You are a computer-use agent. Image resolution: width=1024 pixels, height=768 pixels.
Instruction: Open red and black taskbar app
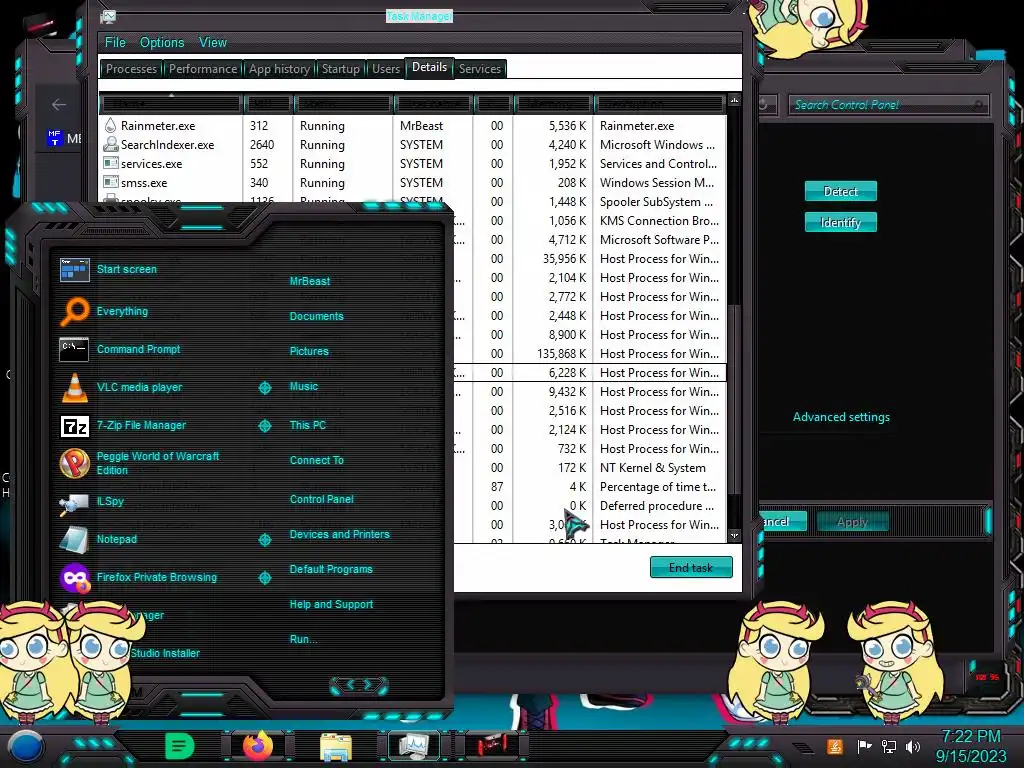(x=492, y=745)
